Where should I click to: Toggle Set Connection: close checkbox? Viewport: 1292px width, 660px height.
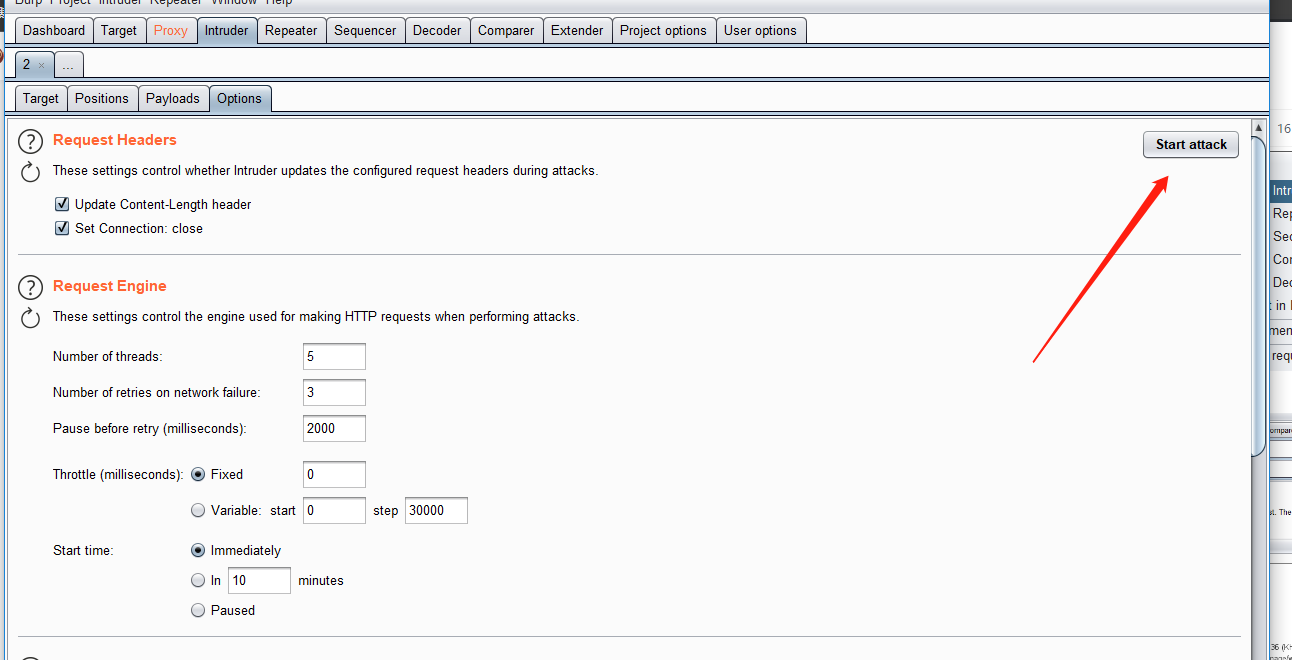(x=62, y=228)
